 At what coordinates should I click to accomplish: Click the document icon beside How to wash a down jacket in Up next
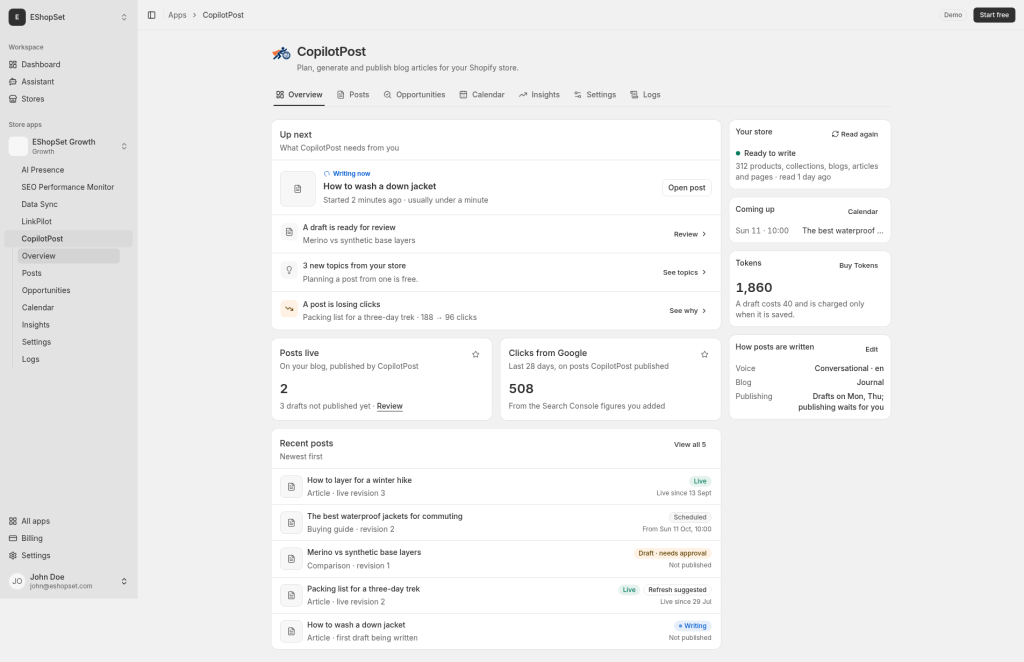(298, 189)
